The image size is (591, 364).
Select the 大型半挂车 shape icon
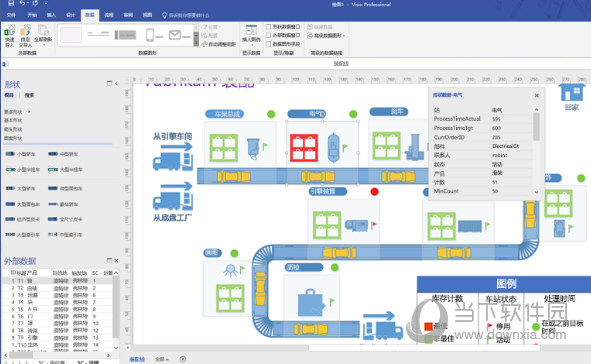pyautogui.click(x=53, y=170)
